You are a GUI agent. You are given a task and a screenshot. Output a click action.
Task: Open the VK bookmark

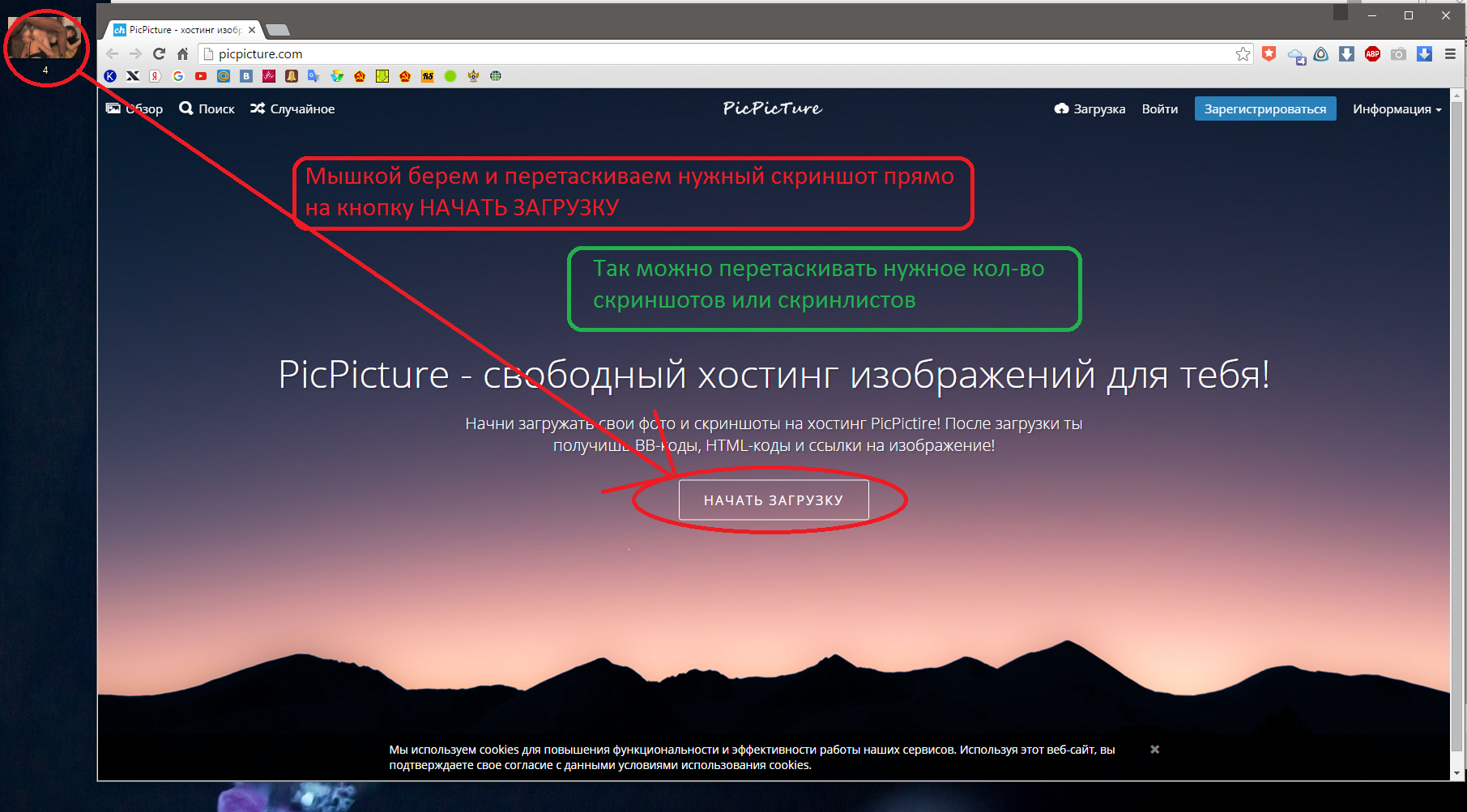(246, 76)
